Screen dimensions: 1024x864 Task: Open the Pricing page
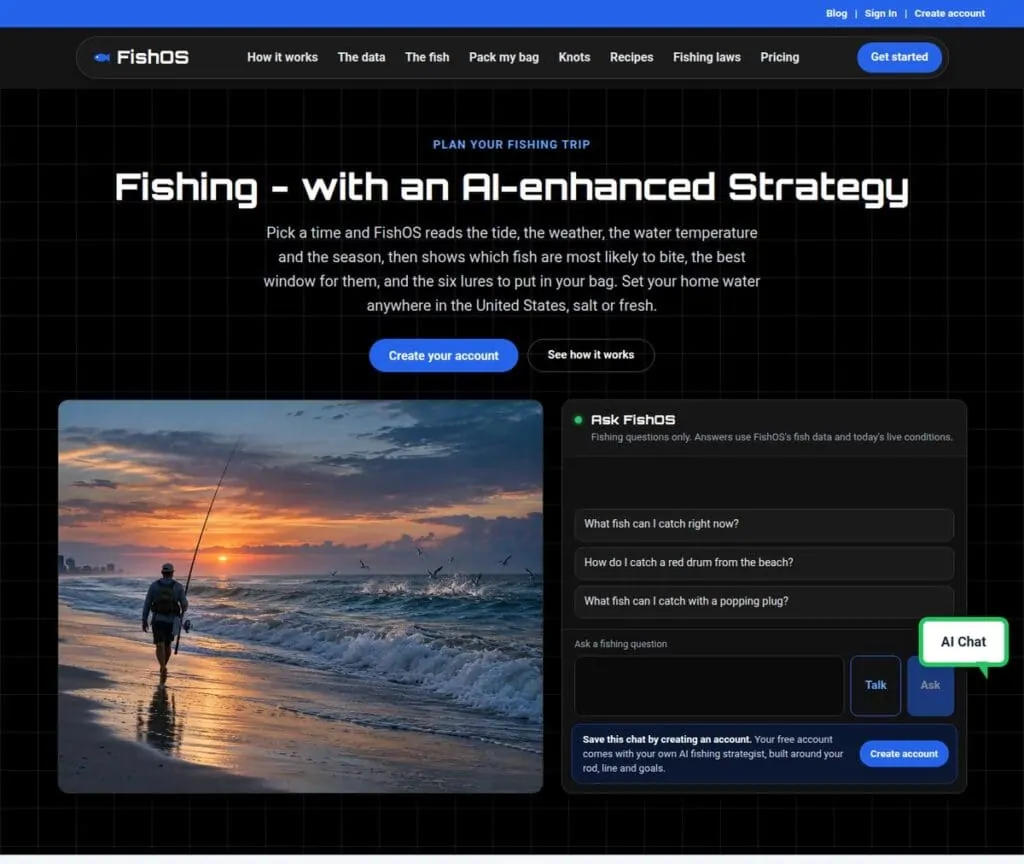779,57
